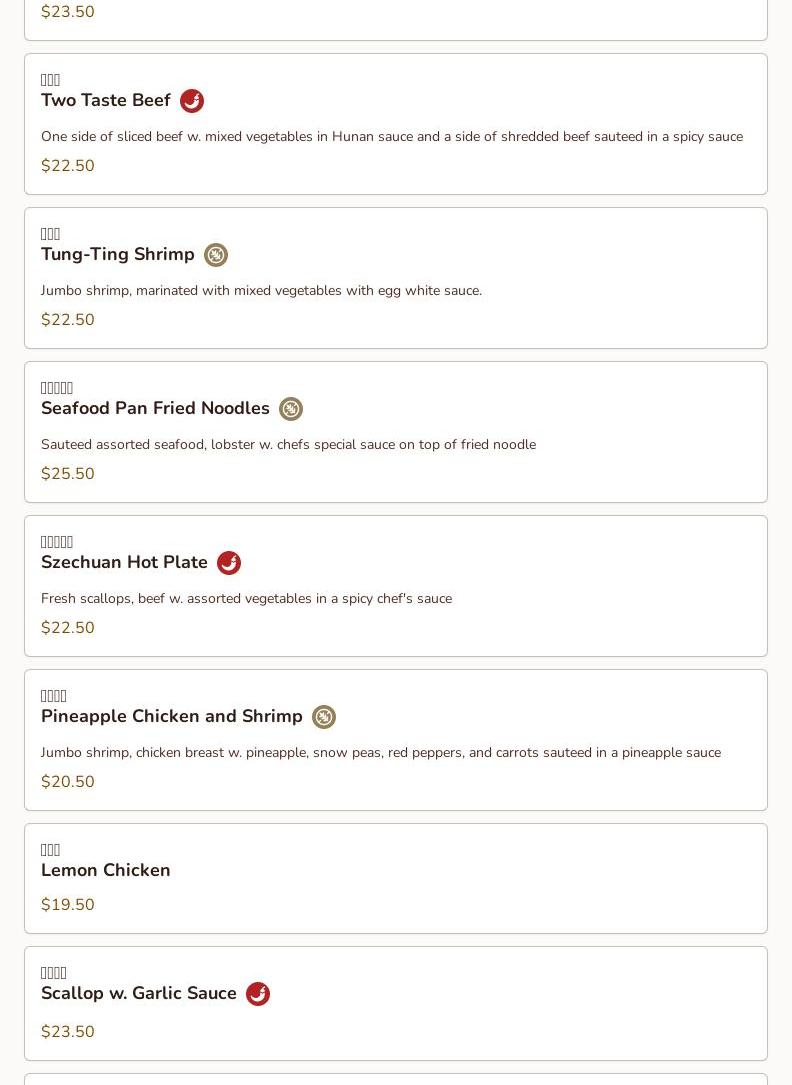Click the $20.50 Pineapple Chicken price
Image resolution: width=792 pixels, height=1085 pixels.
click(68, 782)
